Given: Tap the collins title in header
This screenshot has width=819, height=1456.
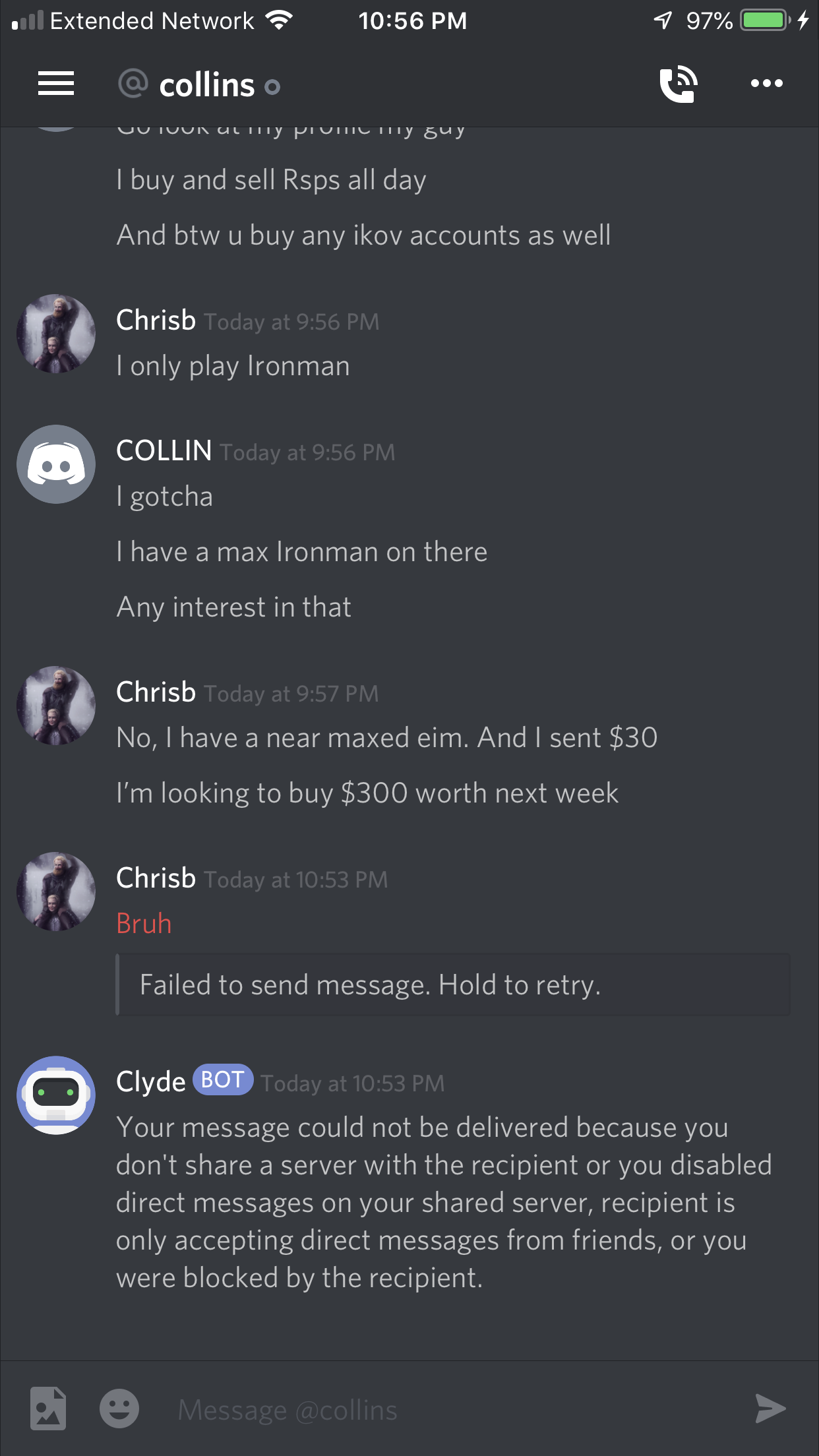Looking at the screenshot, I should click(x=207, y=85).
